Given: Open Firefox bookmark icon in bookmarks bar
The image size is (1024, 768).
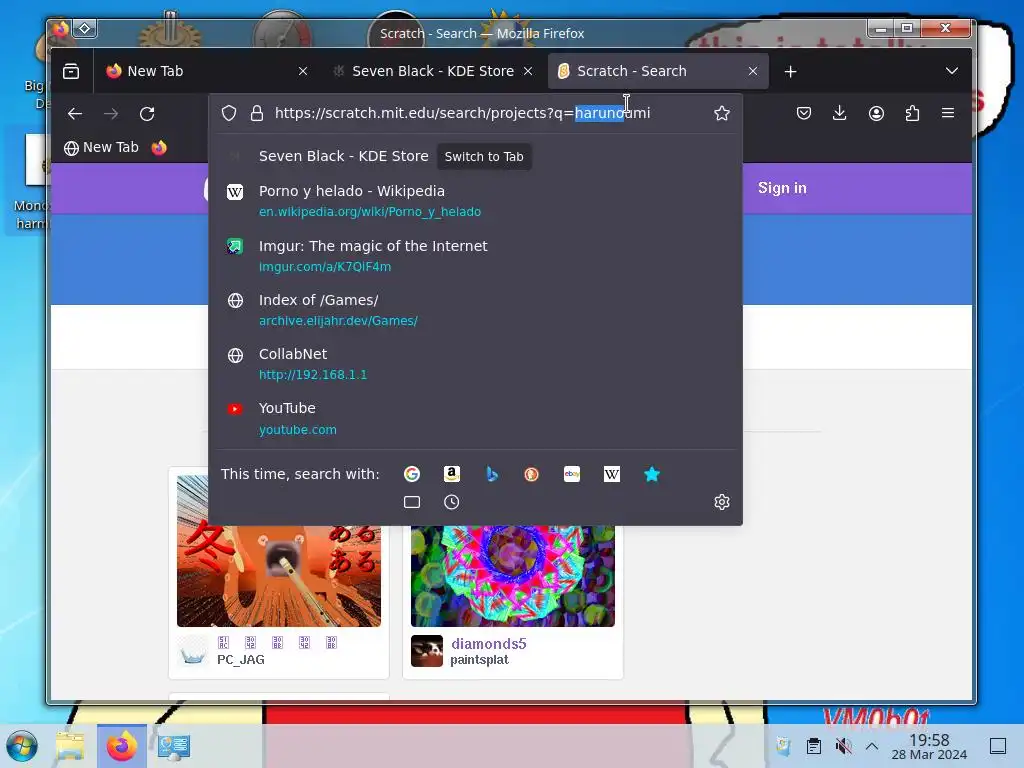Looking at the screenshot, I should click(x=159, y=148).
